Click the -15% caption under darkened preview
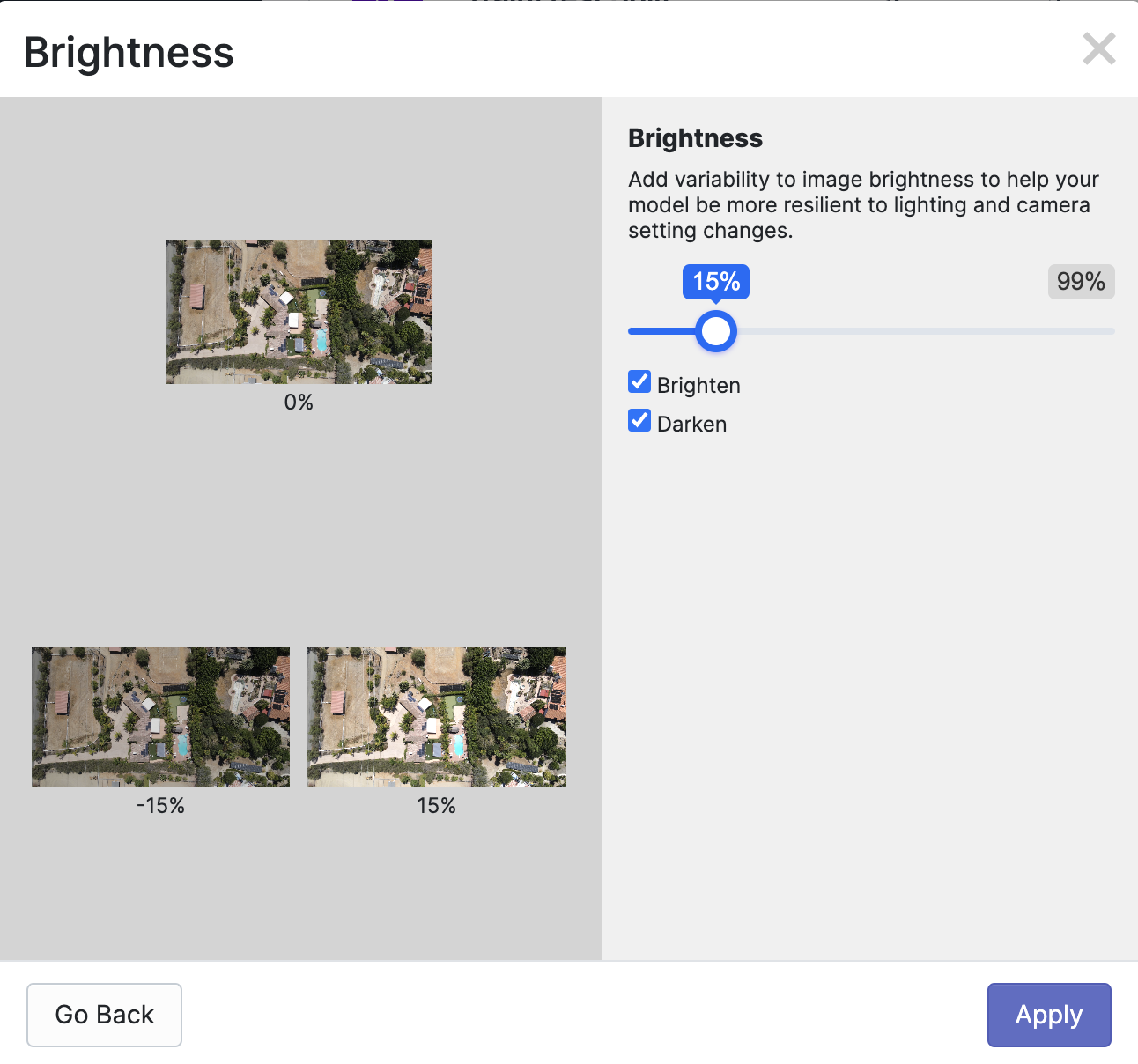 (160, 806)
